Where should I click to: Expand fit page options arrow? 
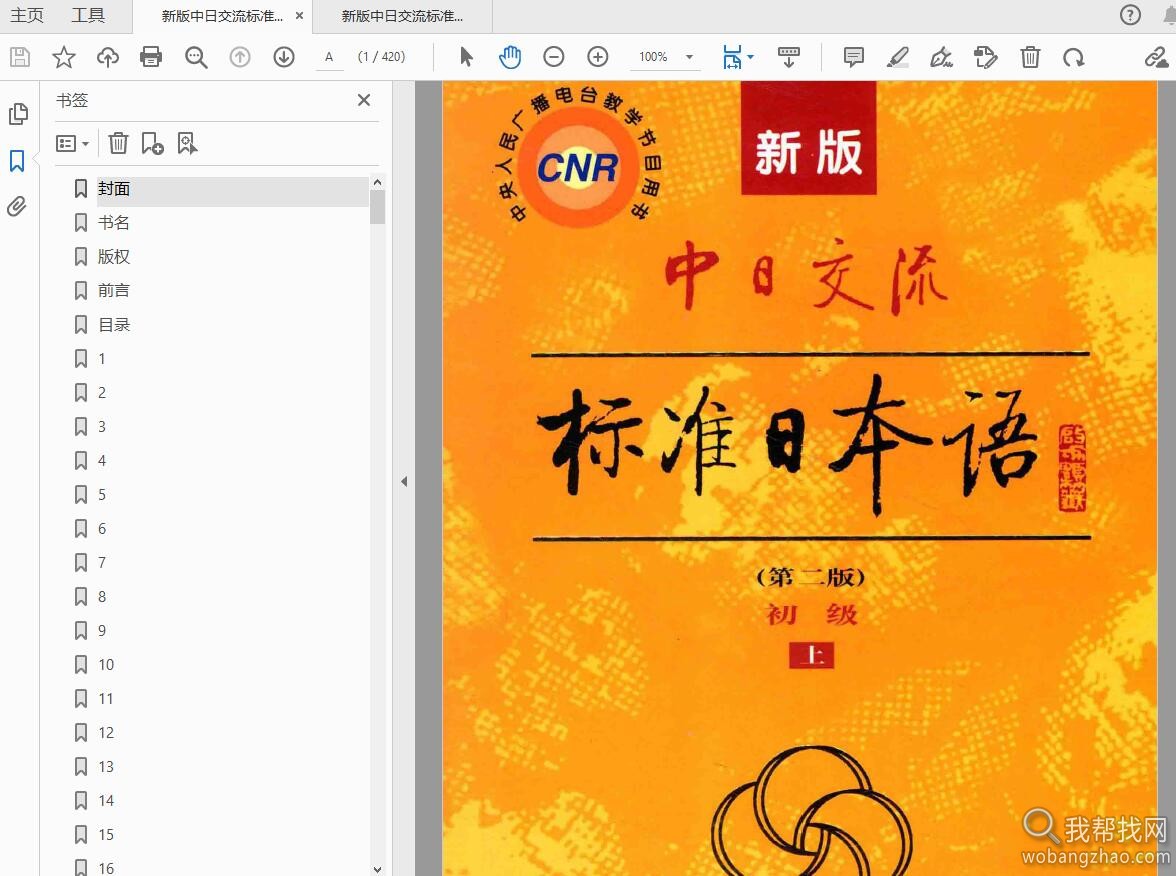tap(751, 57)
